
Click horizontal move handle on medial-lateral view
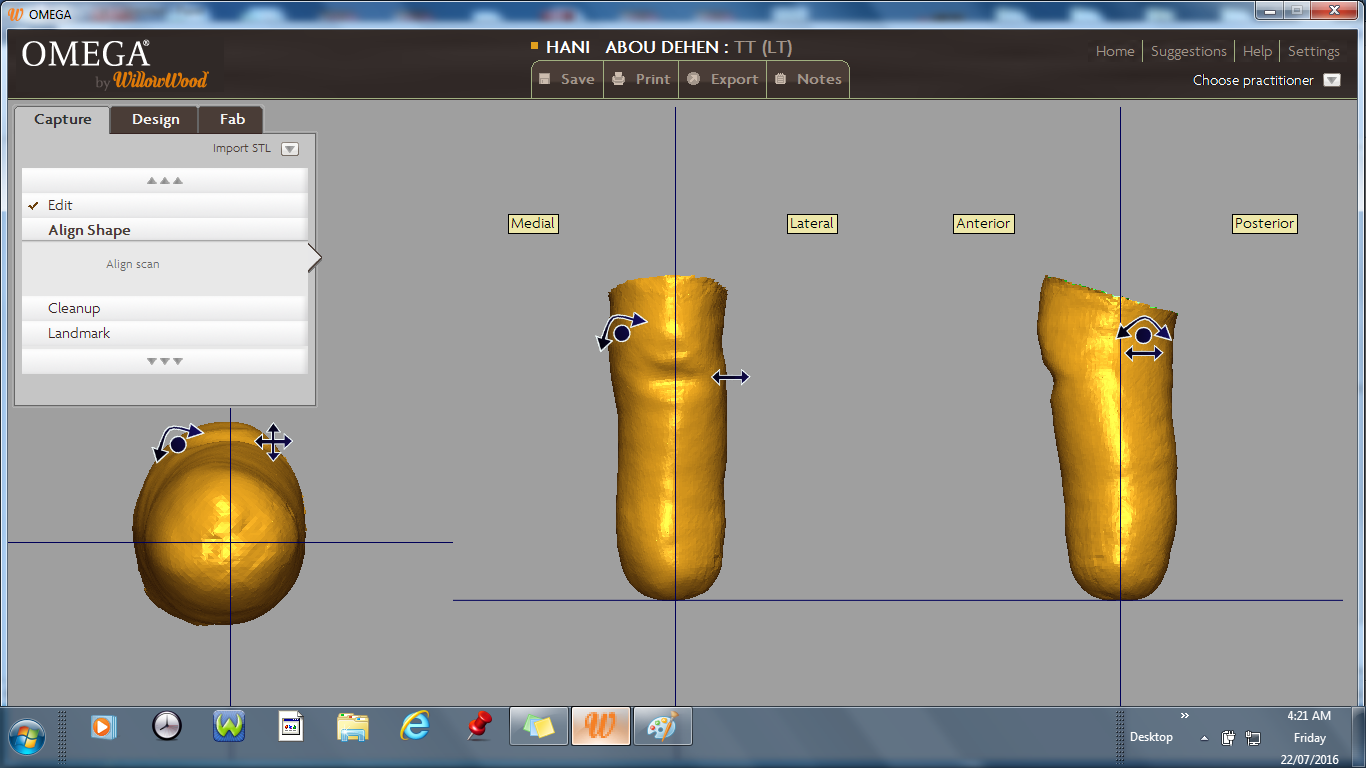tap(730, 377)
